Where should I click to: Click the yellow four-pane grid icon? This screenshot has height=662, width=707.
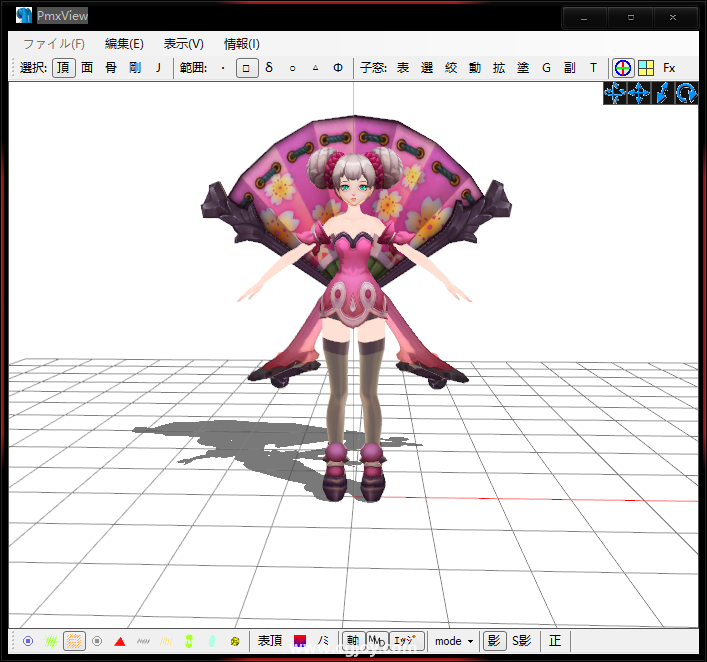646,68
